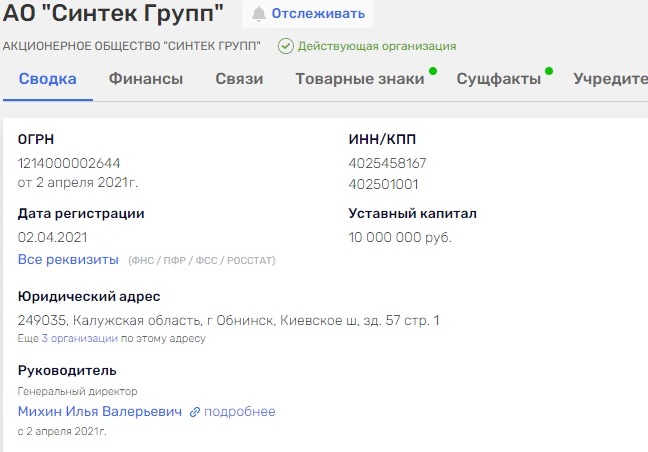
Task: Select OGRN number 1214000002644
Action: tap(69, 163)
